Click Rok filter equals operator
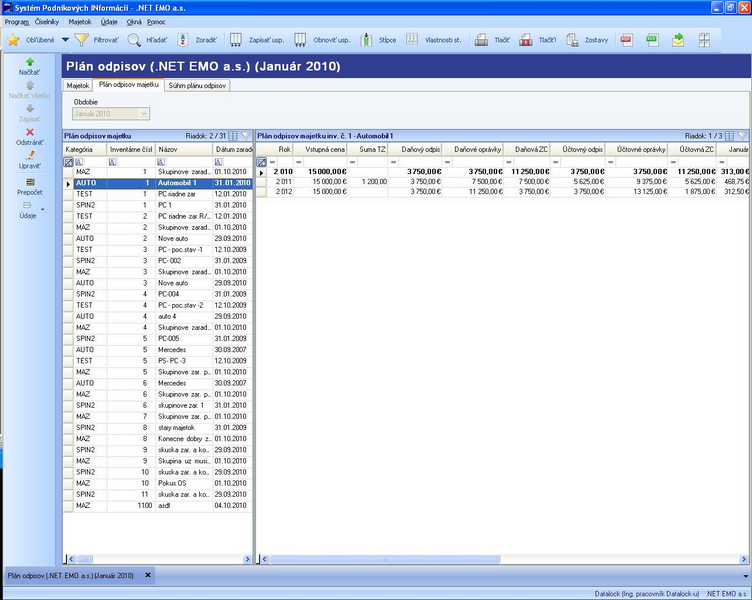The width and height of the screenshot is (752, 600). click(272, 162)
